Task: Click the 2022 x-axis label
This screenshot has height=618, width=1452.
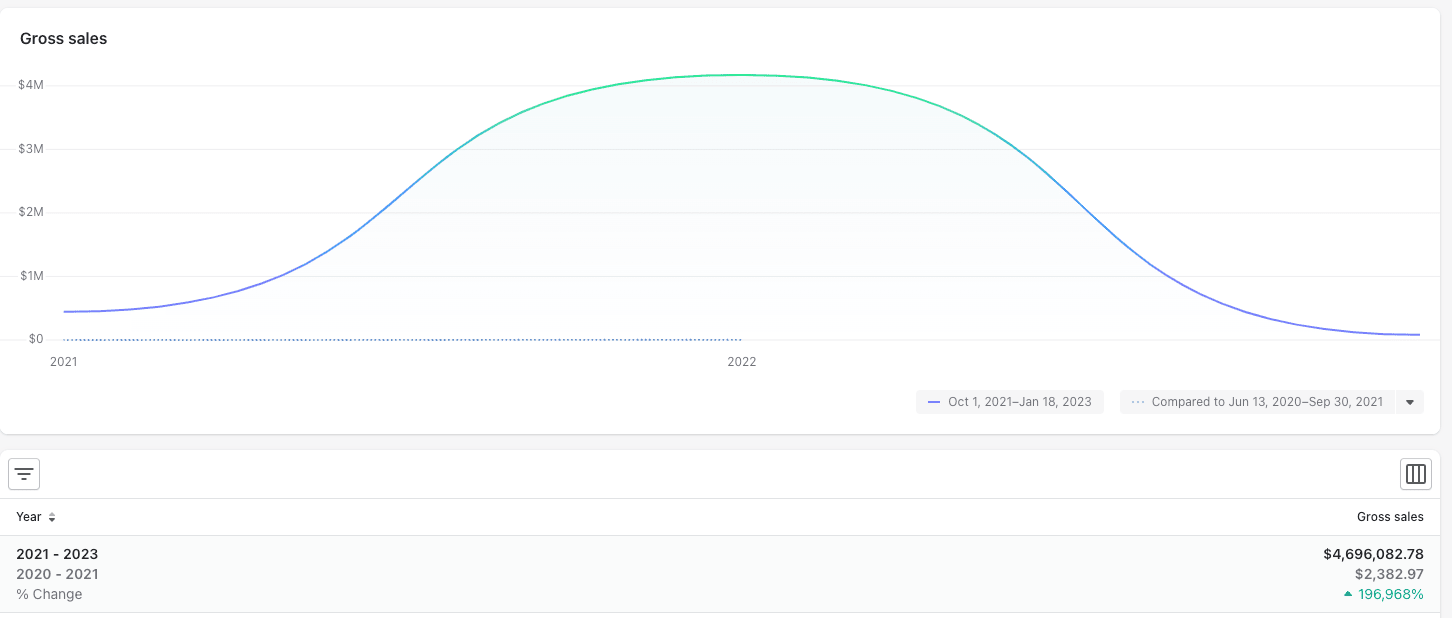Action: [741, 362]
